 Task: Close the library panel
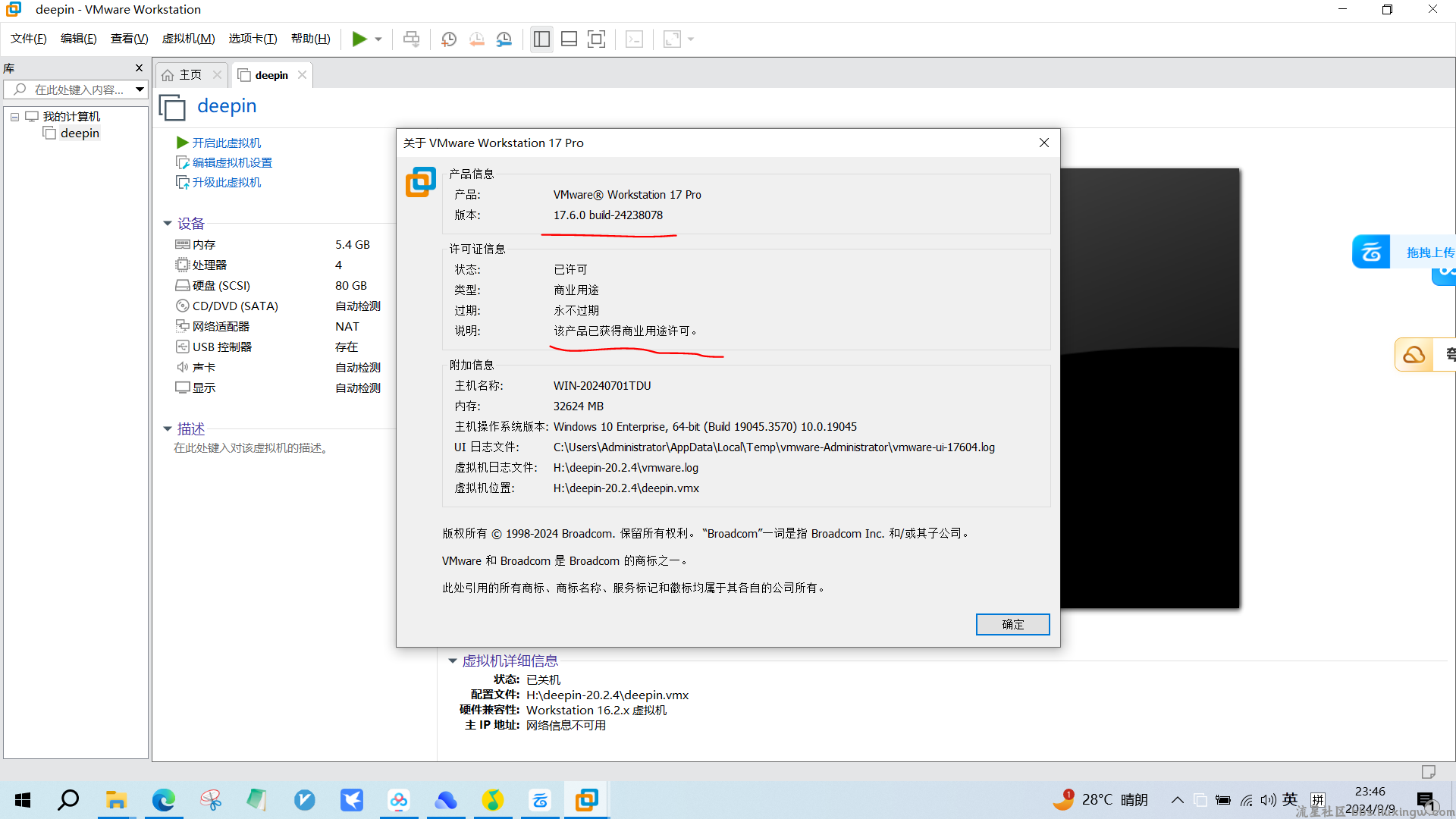click(x=139, y=67)
